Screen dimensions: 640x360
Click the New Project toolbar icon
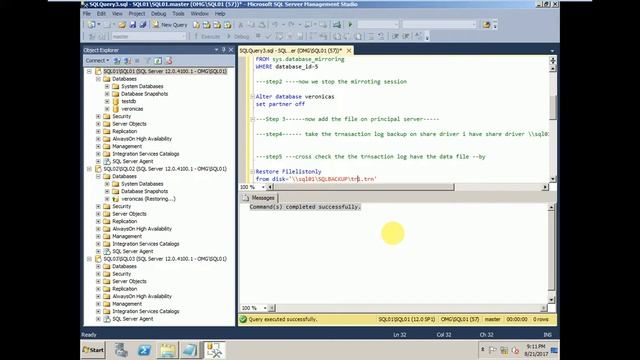(91, 25)
